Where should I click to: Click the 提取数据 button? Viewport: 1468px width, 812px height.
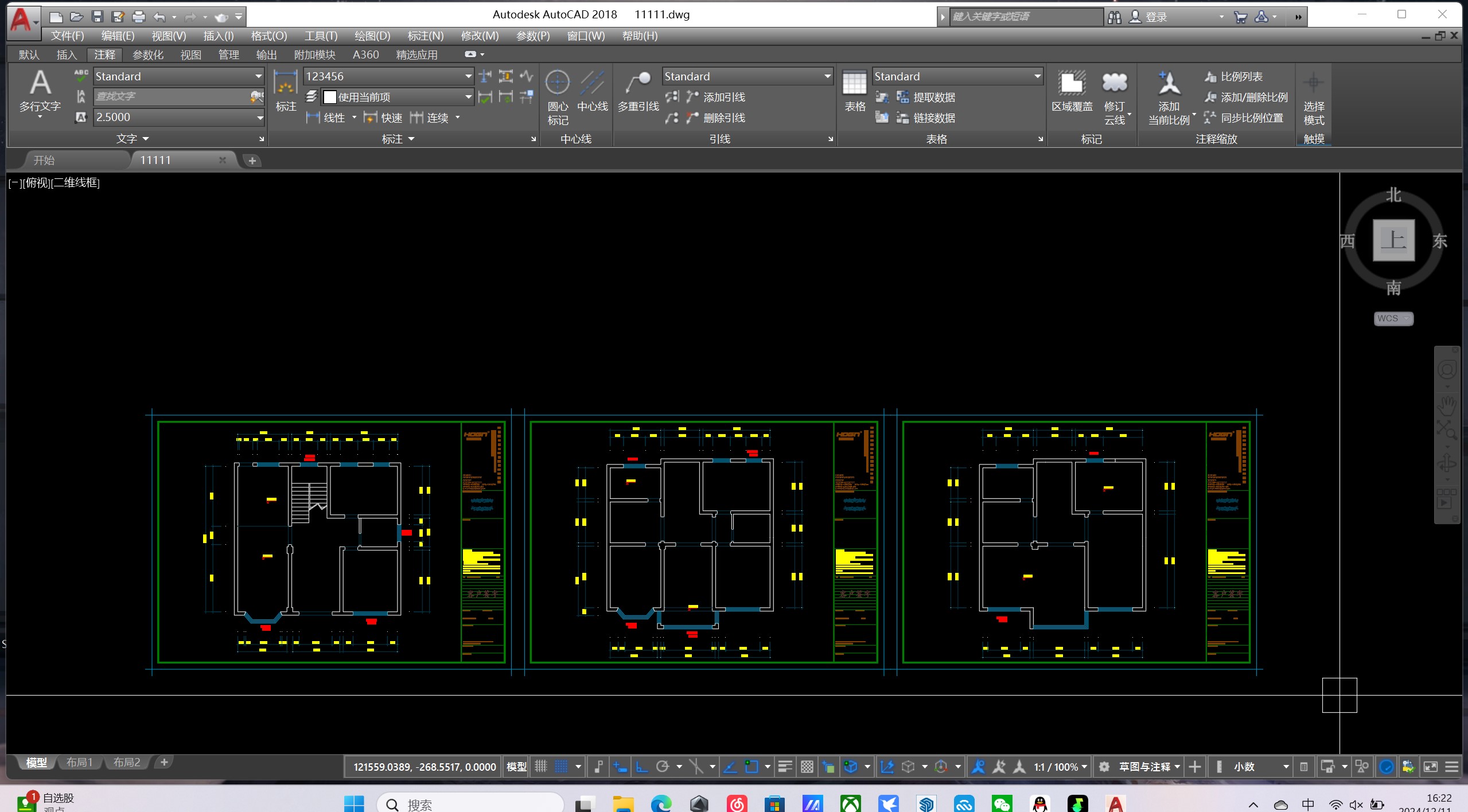click(x=933, y=97)
